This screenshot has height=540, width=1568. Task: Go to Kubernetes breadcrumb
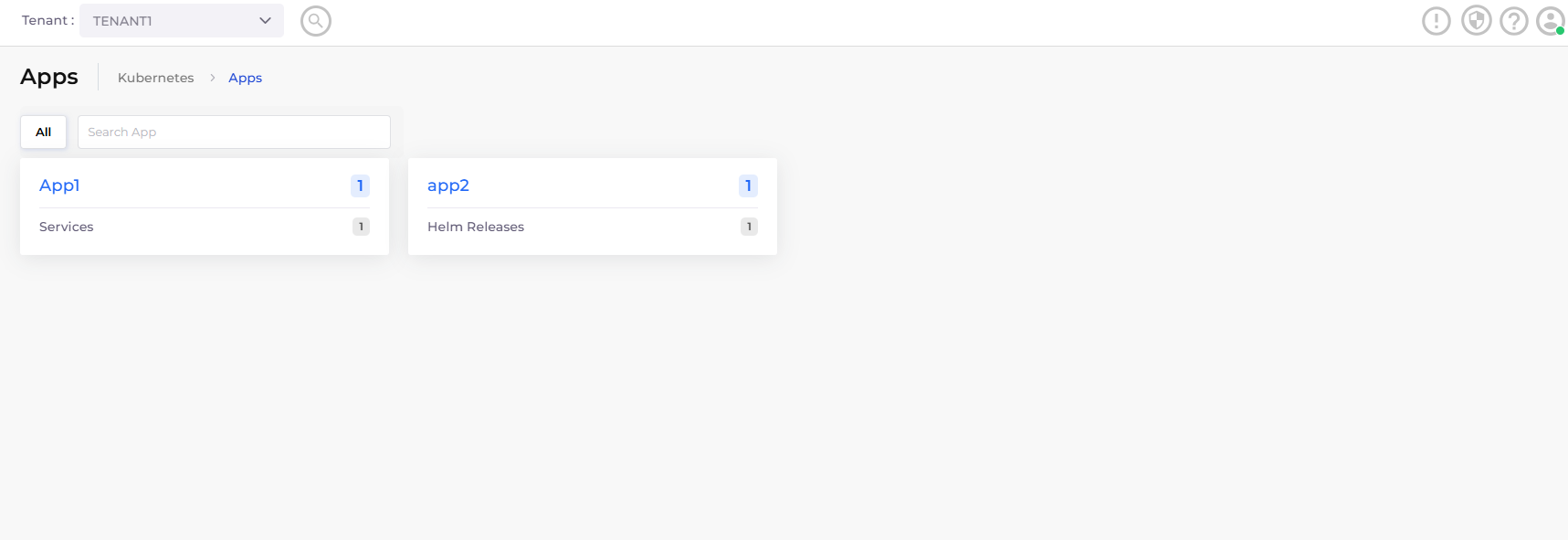click(x=155, y=79)
